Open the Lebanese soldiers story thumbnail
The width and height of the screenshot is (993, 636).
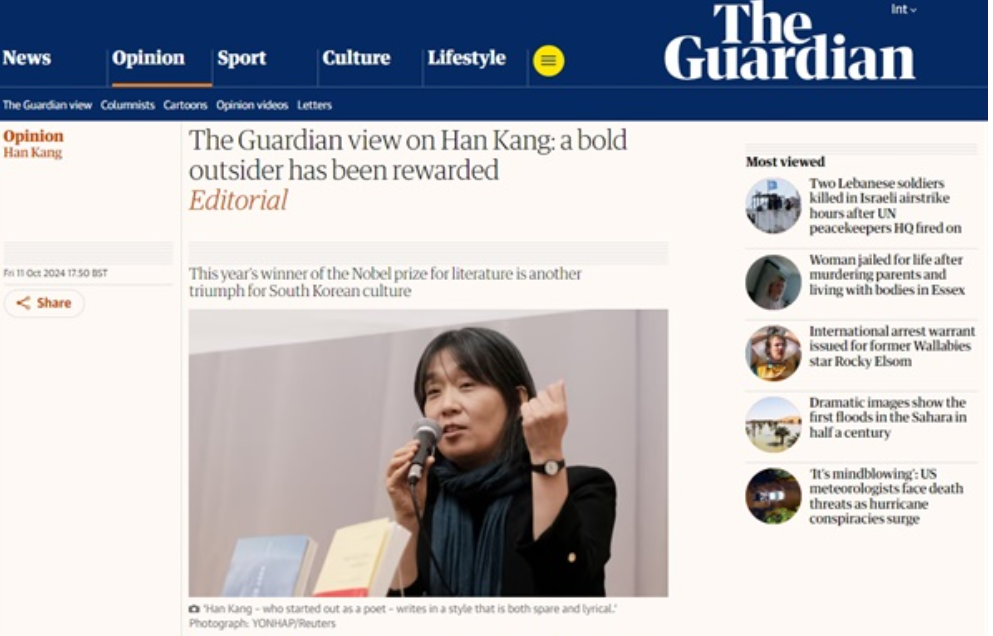tap(773, 205)
